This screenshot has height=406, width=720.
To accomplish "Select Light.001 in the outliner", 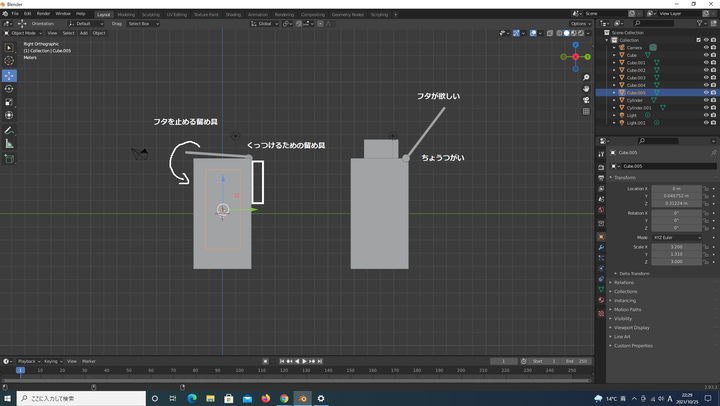I will (636, 122).
